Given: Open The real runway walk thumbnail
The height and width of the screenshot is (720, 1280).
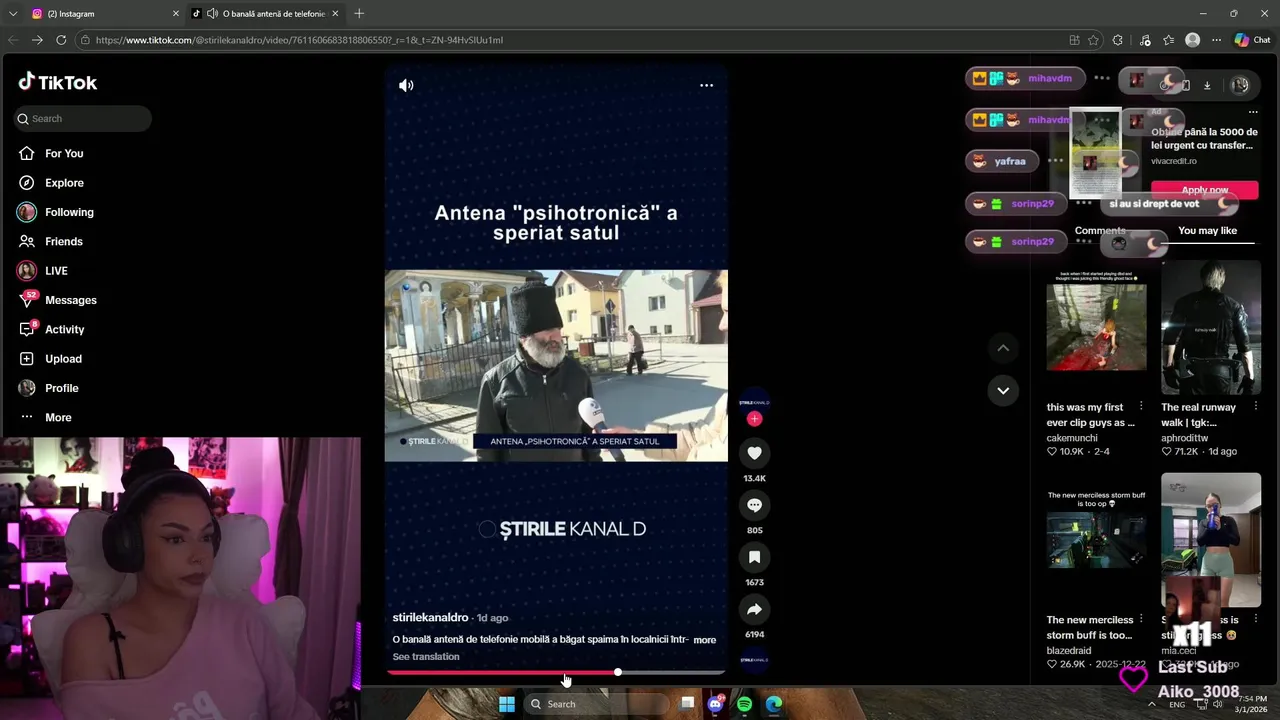Looking at the screenshot, I should click(x=1211, y=327).
